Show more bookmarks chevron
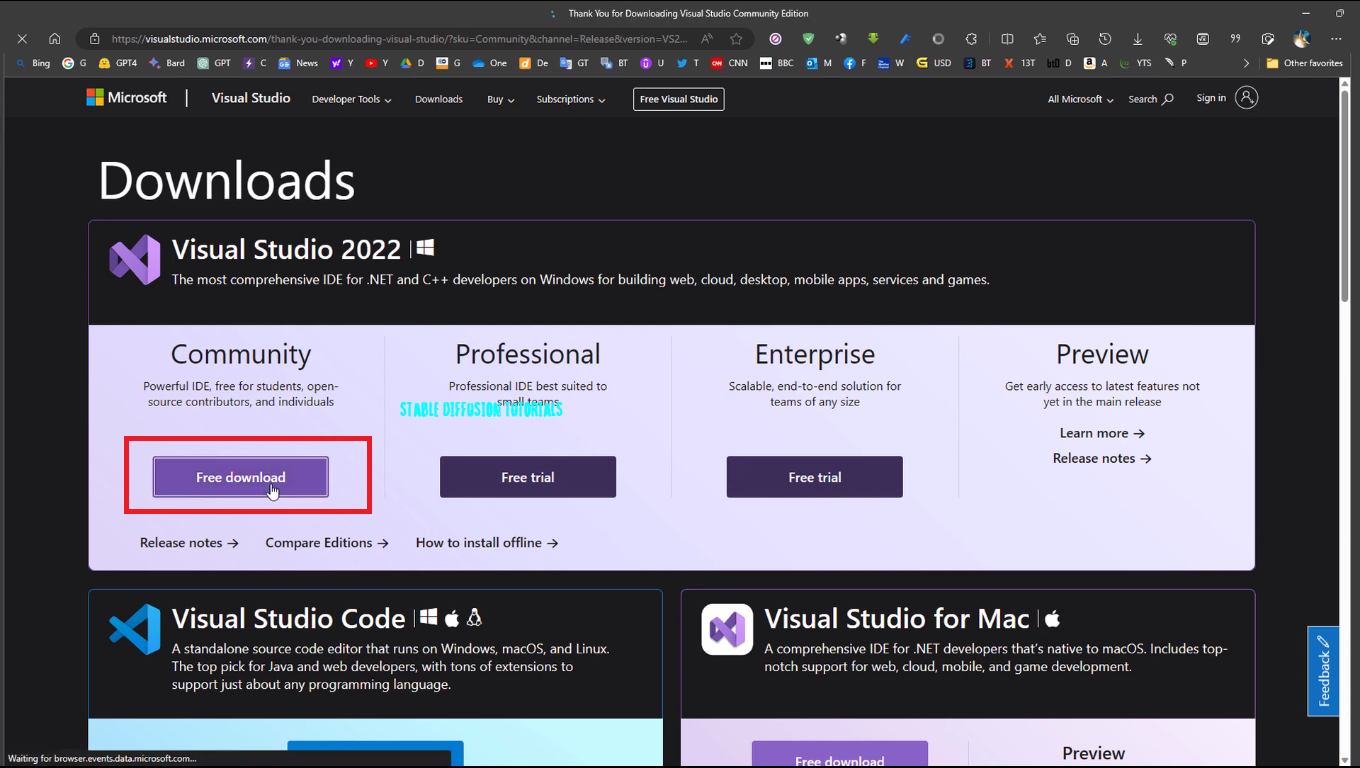The image size is (1360, 768). coord(1246,63)
